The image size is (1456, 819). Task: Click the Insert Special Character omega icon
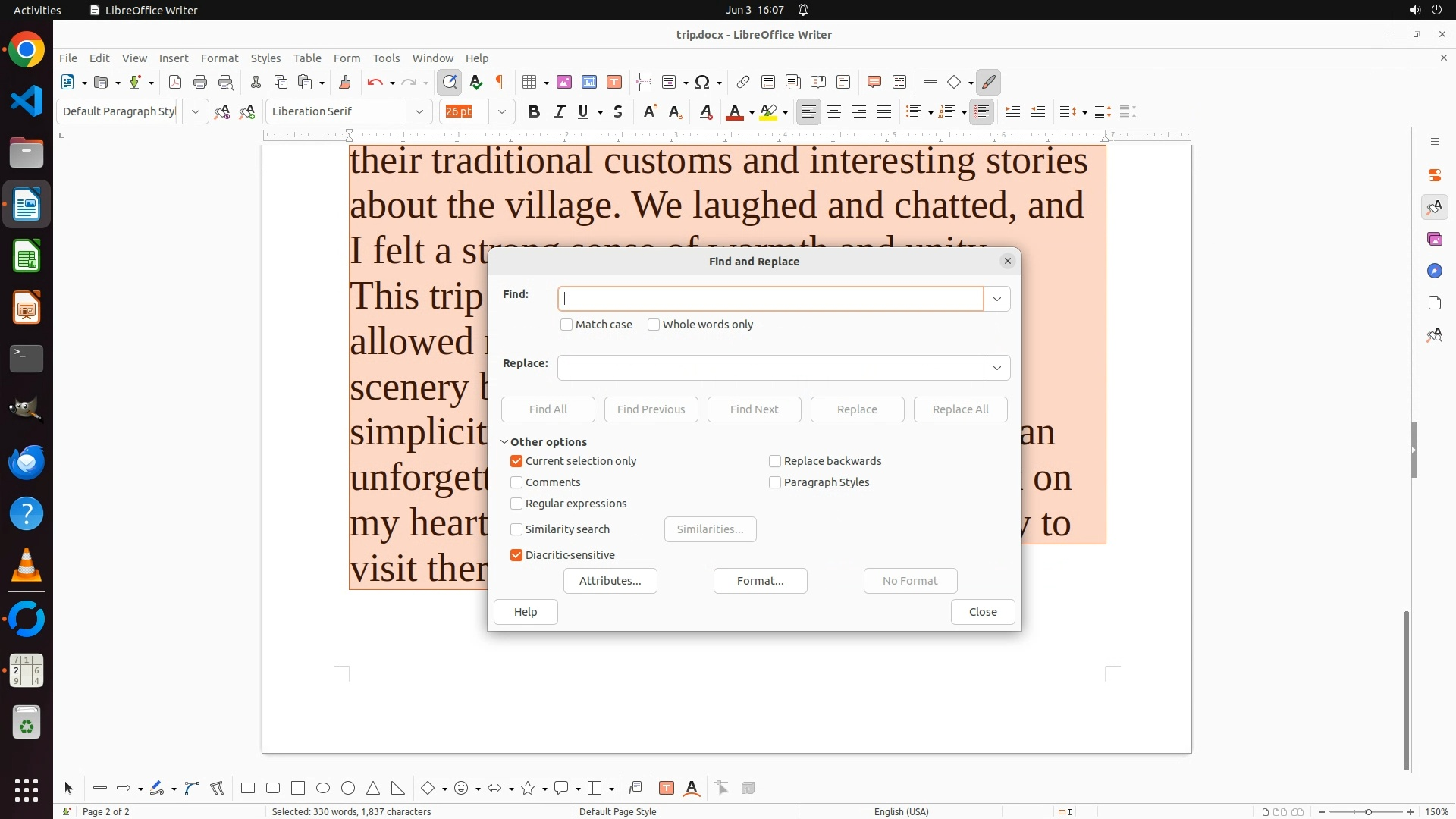click(x=702, y=82)
